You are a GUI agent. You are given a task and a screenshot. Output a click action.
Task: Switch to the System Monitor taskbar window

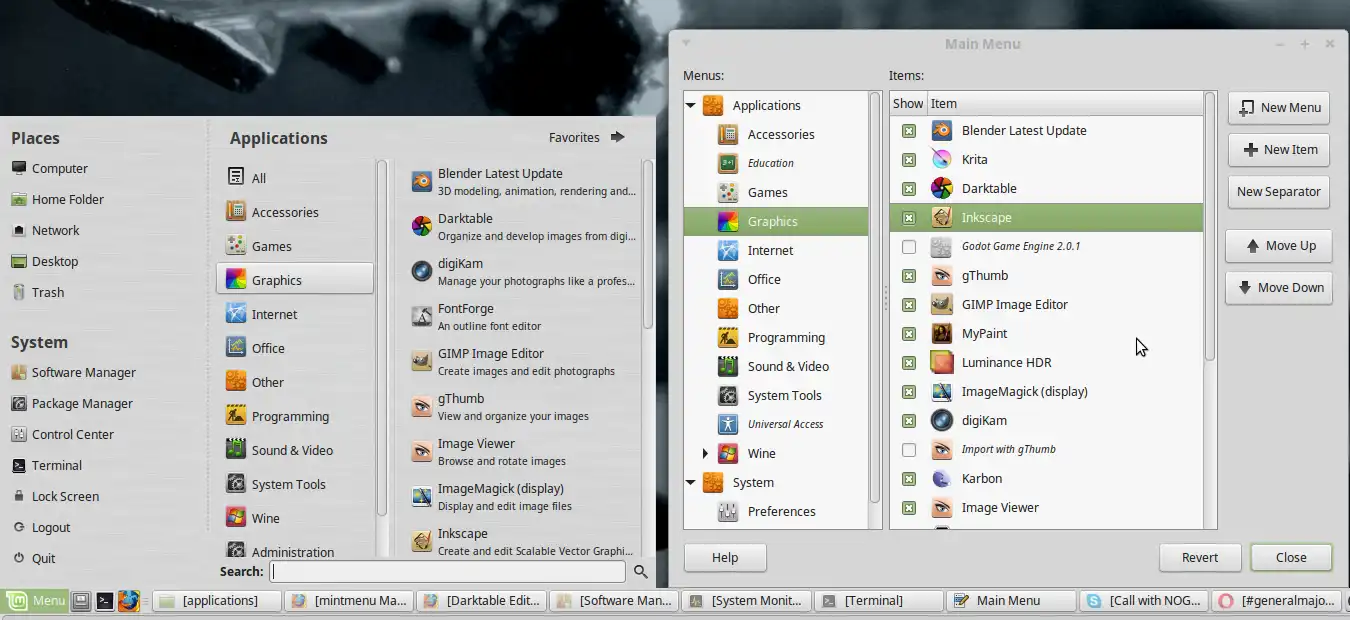747,601
